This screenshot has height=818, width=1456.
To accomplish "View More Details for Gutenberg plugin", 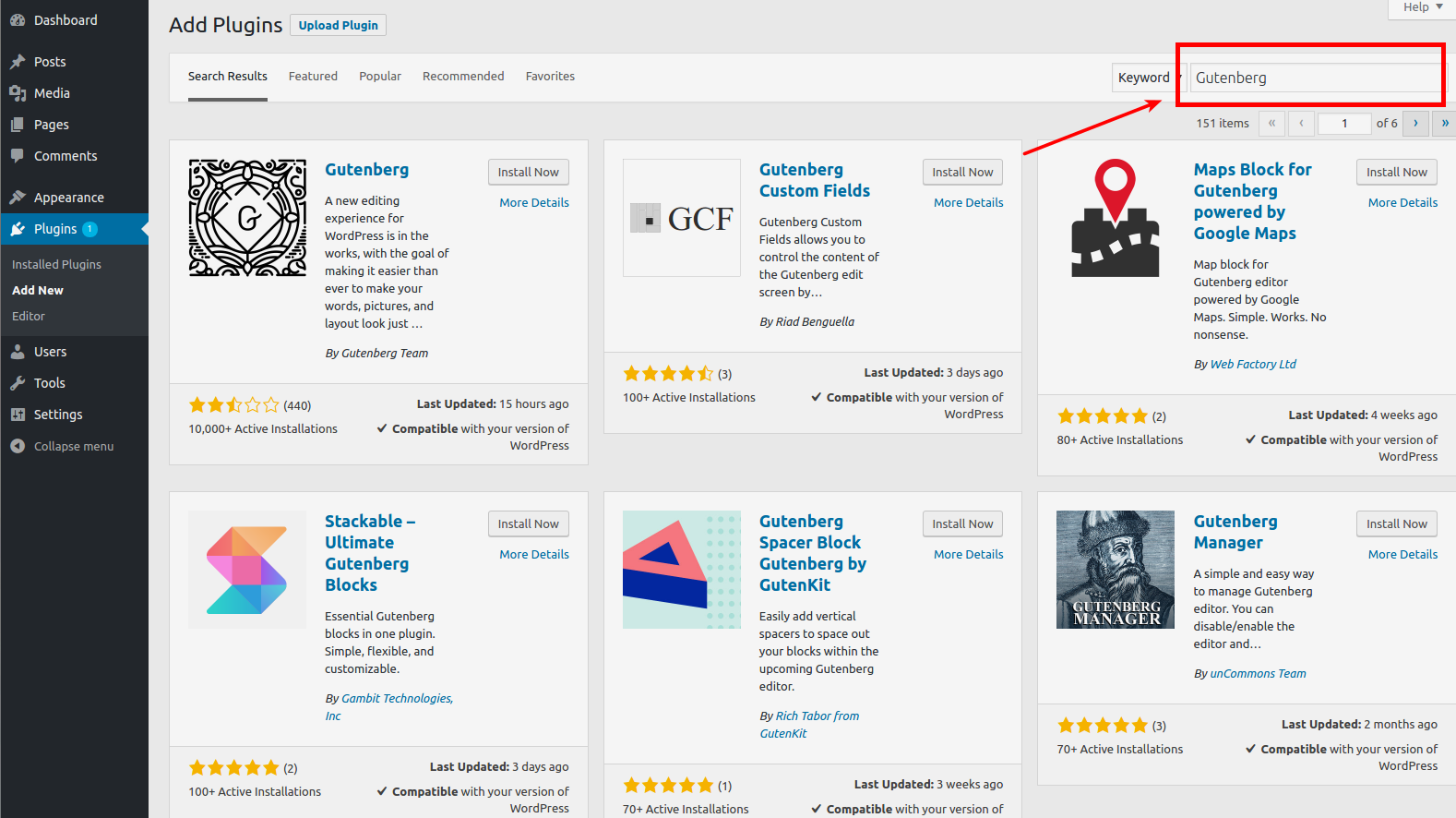I will [534, 202].
